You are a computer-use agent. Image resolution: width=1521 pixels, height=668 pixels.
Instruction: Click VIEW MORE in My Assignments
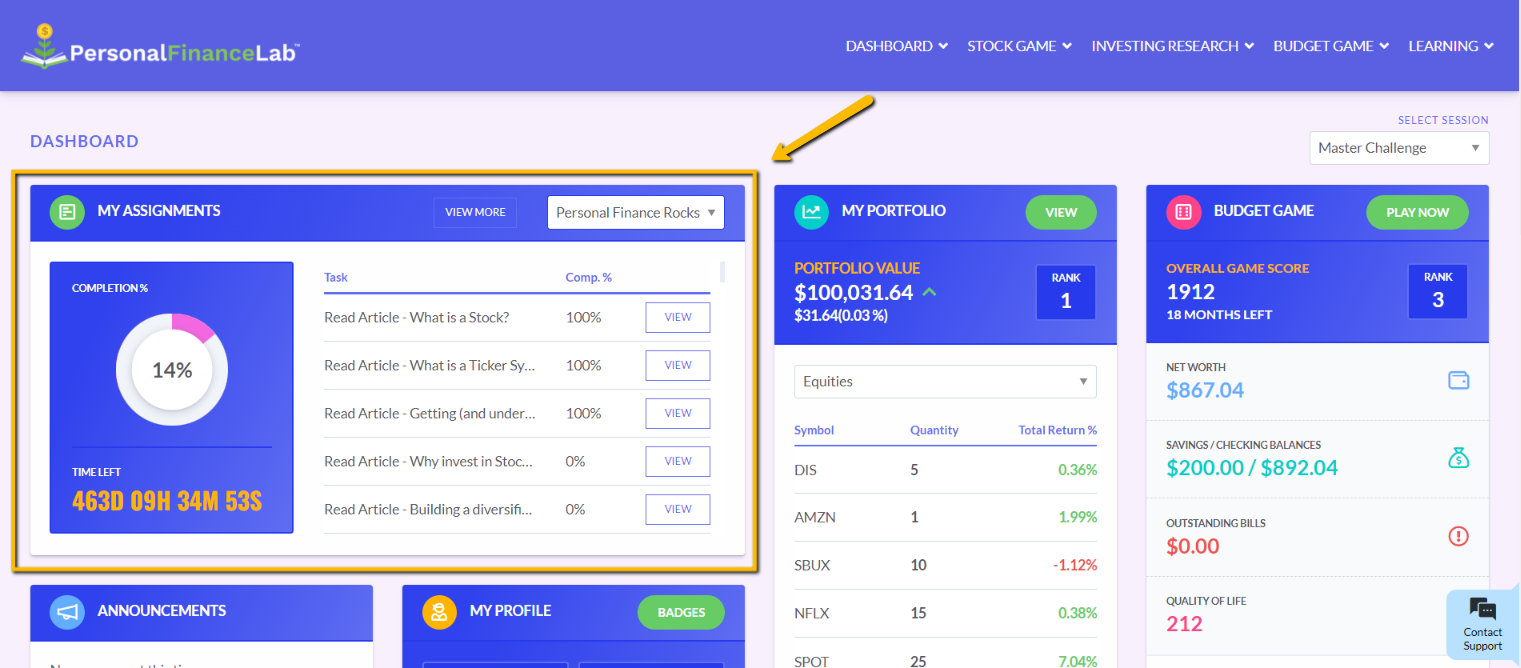[475, 212]
